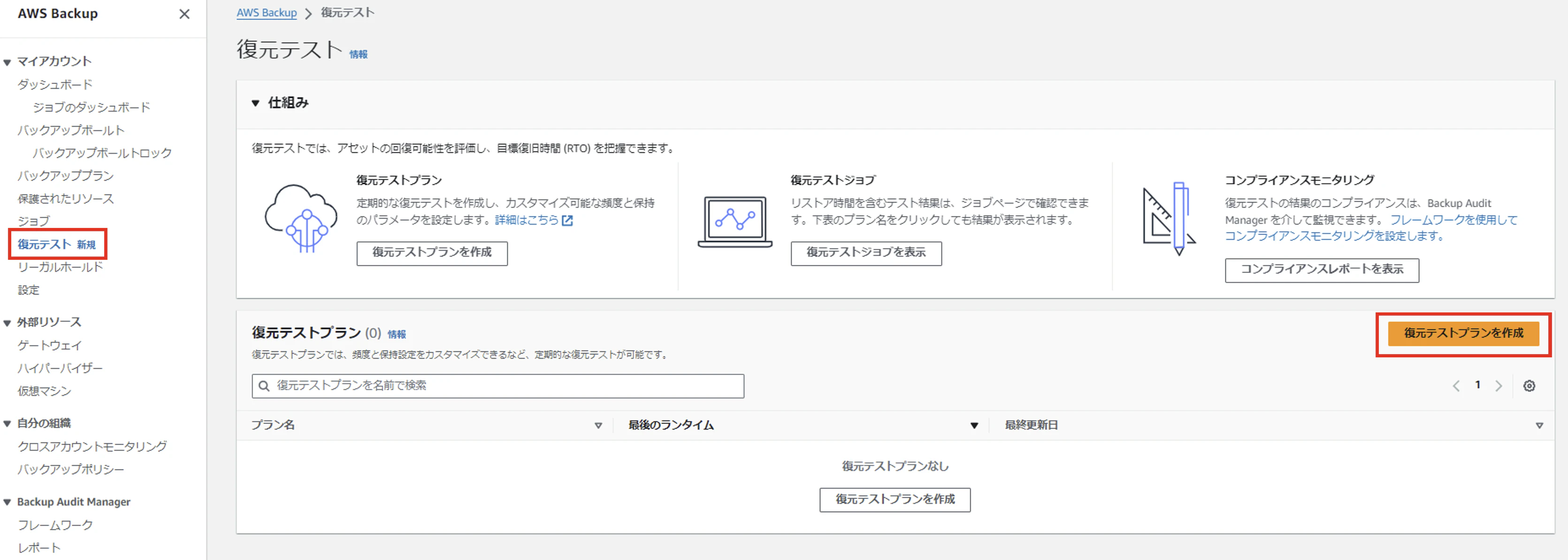Open バックアップポリシー in sidebar
Image resolution: width=1568 pixels, height=560 pixels.
(x=70, y=469)
